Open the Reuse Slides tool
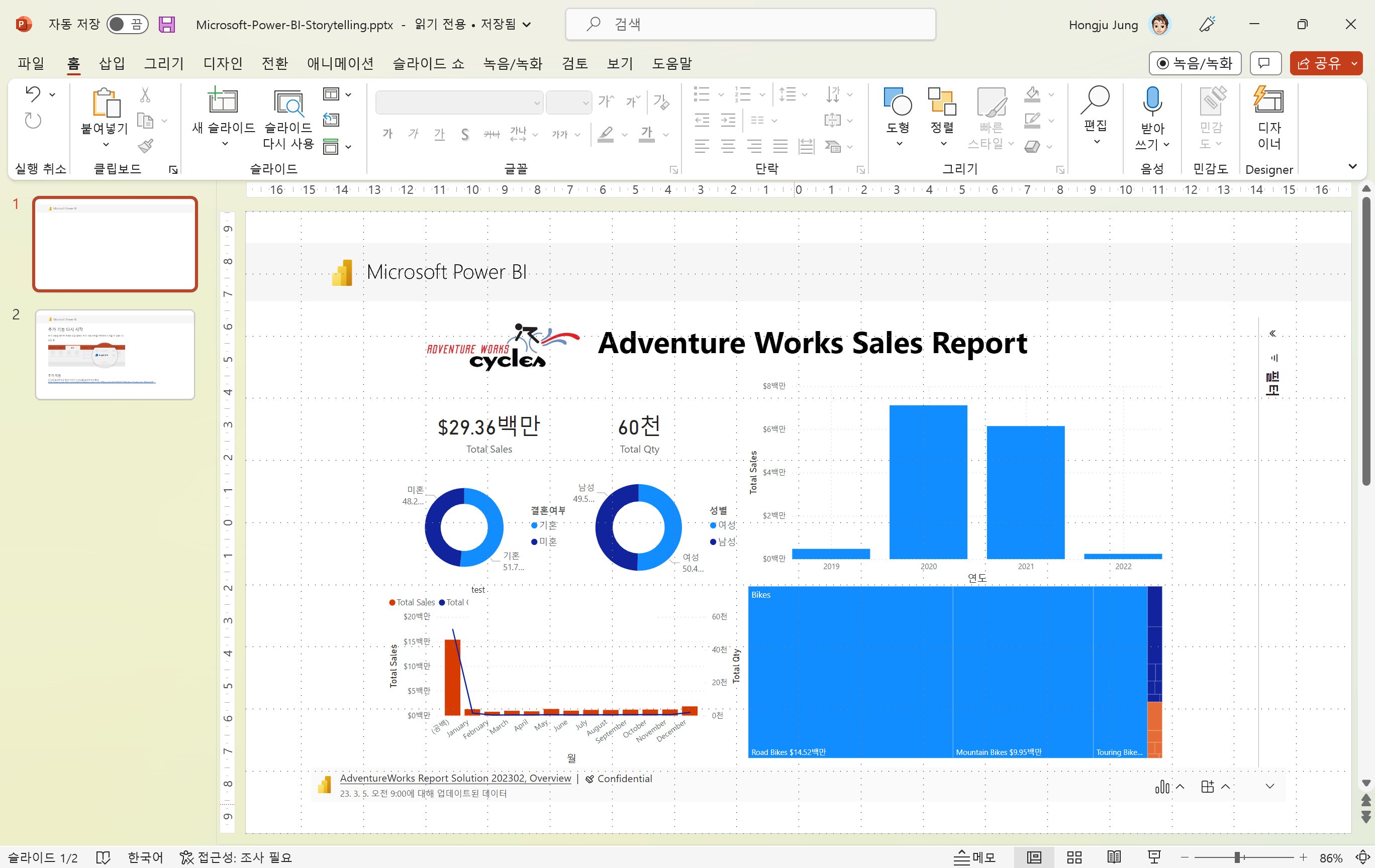This screenshot has width=1375, height=868. coord(288,104)
